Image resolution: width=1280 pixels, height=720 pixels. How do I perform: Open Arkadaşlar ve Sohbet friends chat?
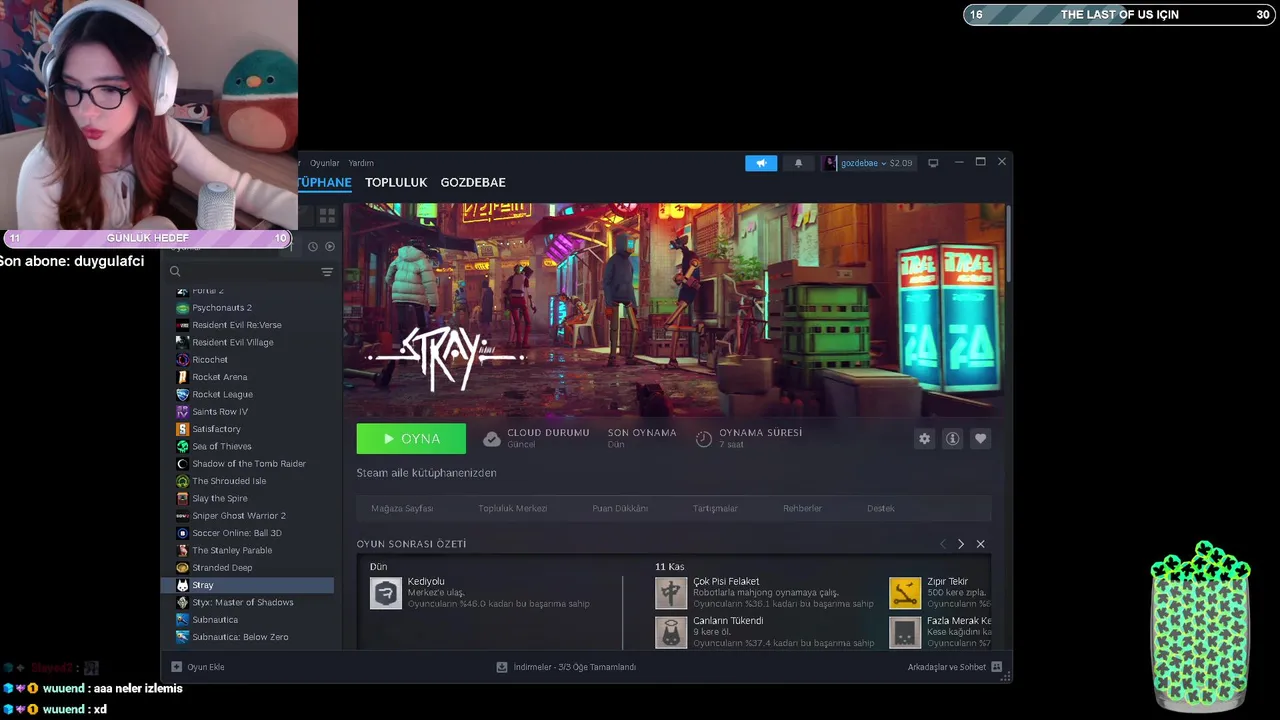955,667
